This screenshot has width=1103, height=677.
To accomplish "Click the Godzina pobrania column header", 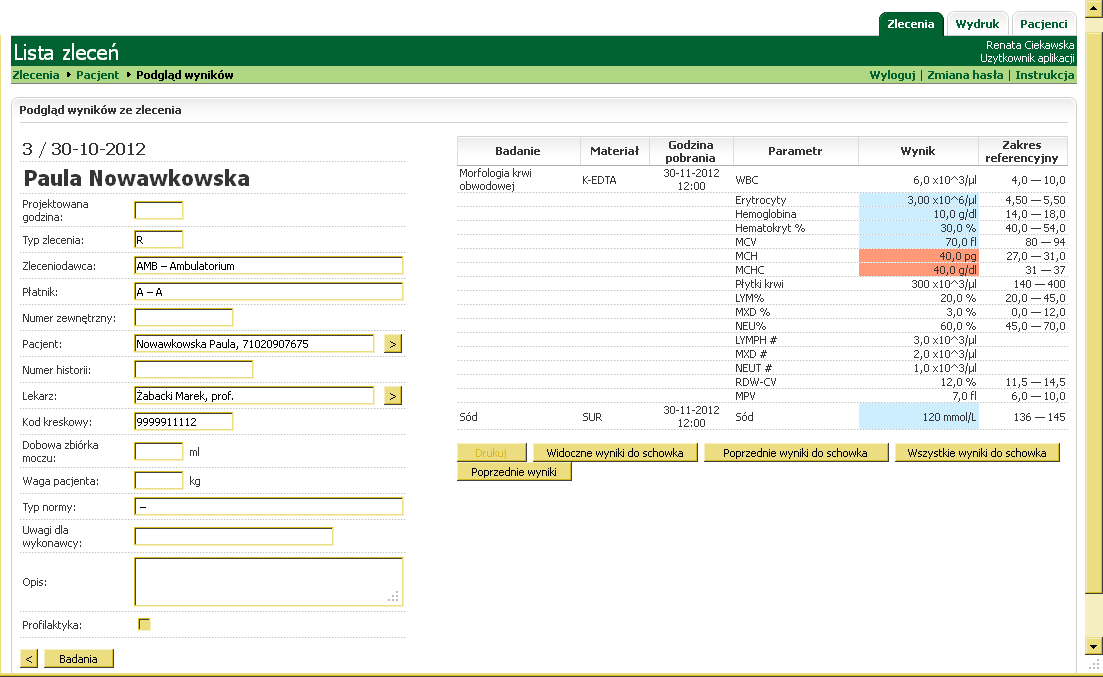I will click(x=691, y=151).
